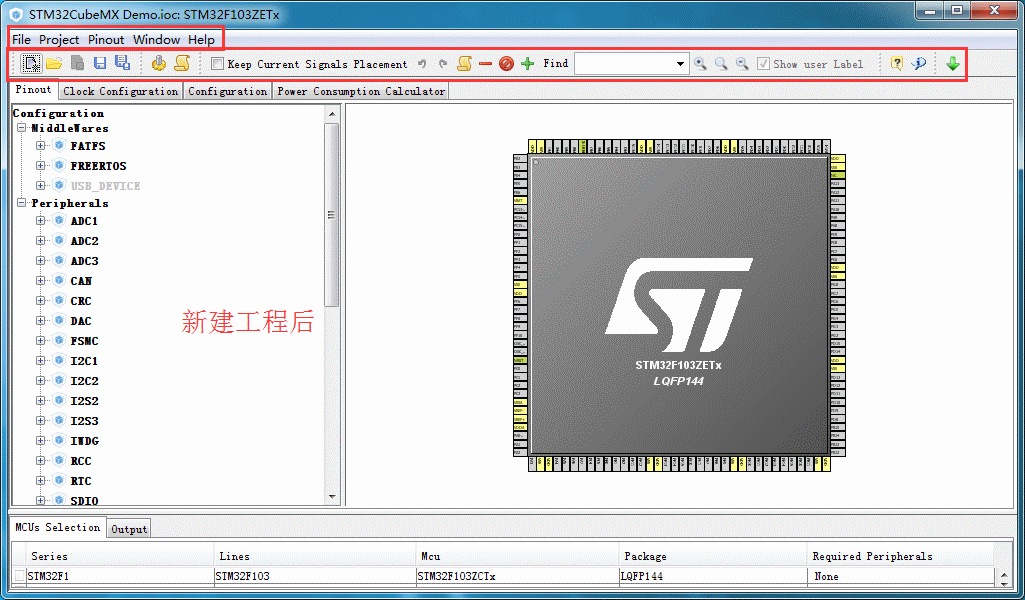Screen dimensions: 1025x600
Task: Click the Required Peripherals column header
Action: click(901, 556)
